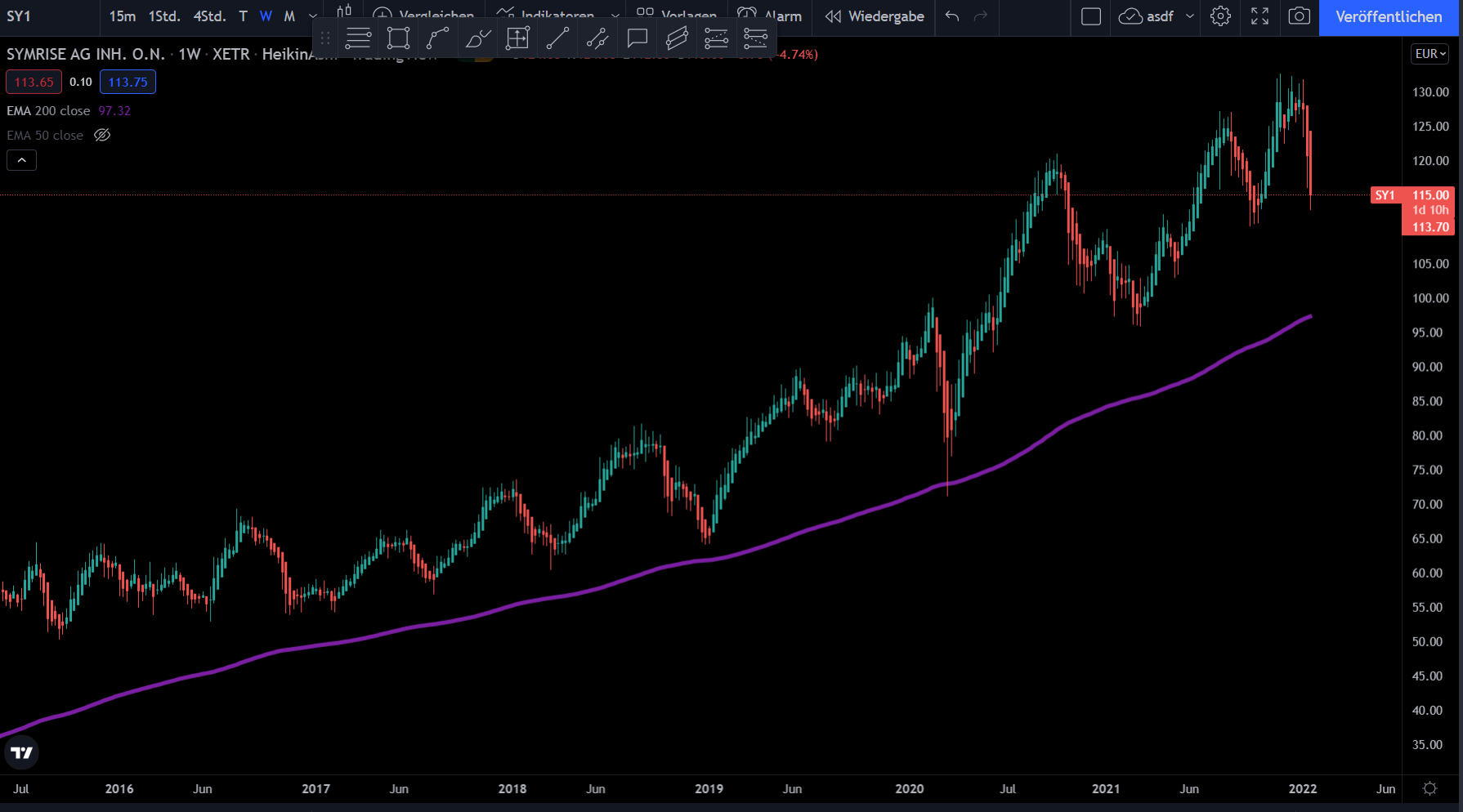Select the brush drawing tool

[478, 38]
